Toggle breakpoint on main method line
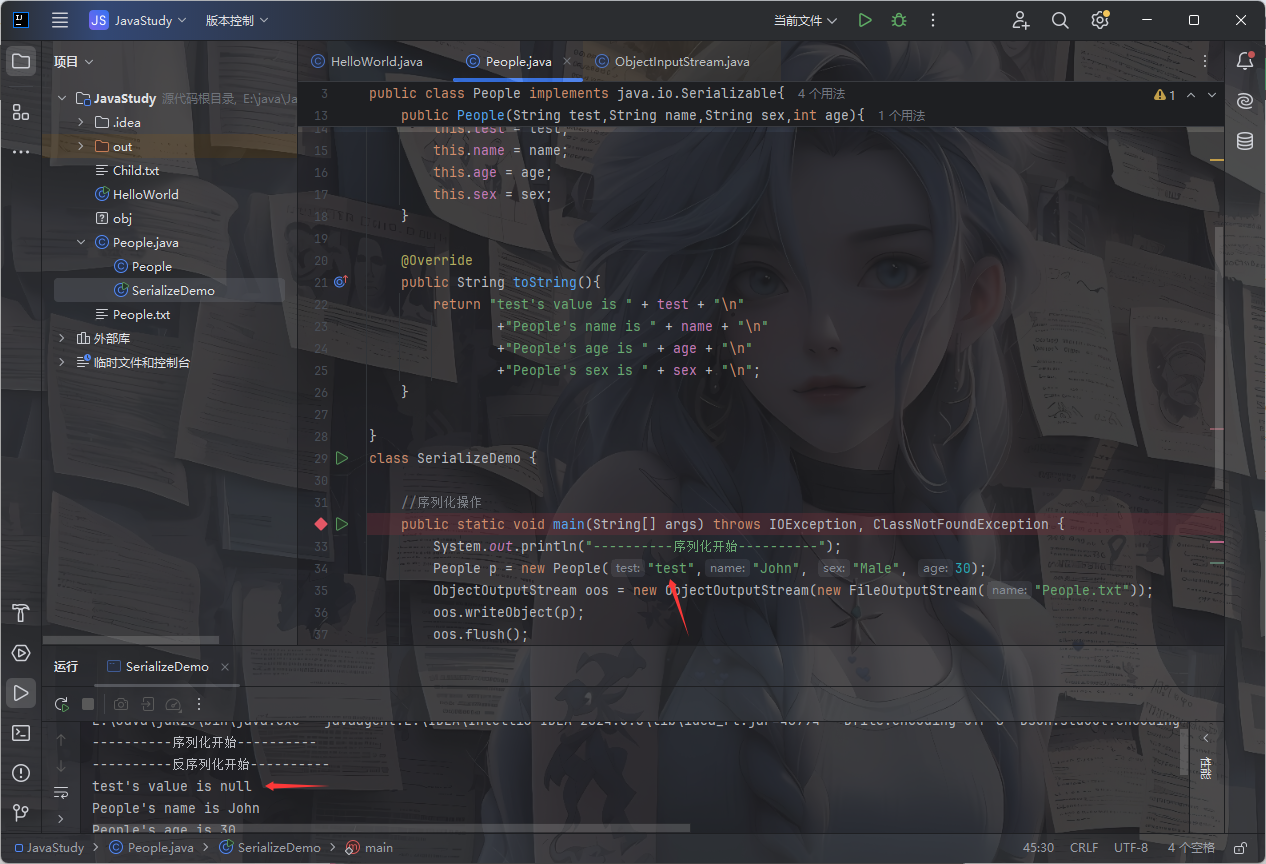 [321, 524]
